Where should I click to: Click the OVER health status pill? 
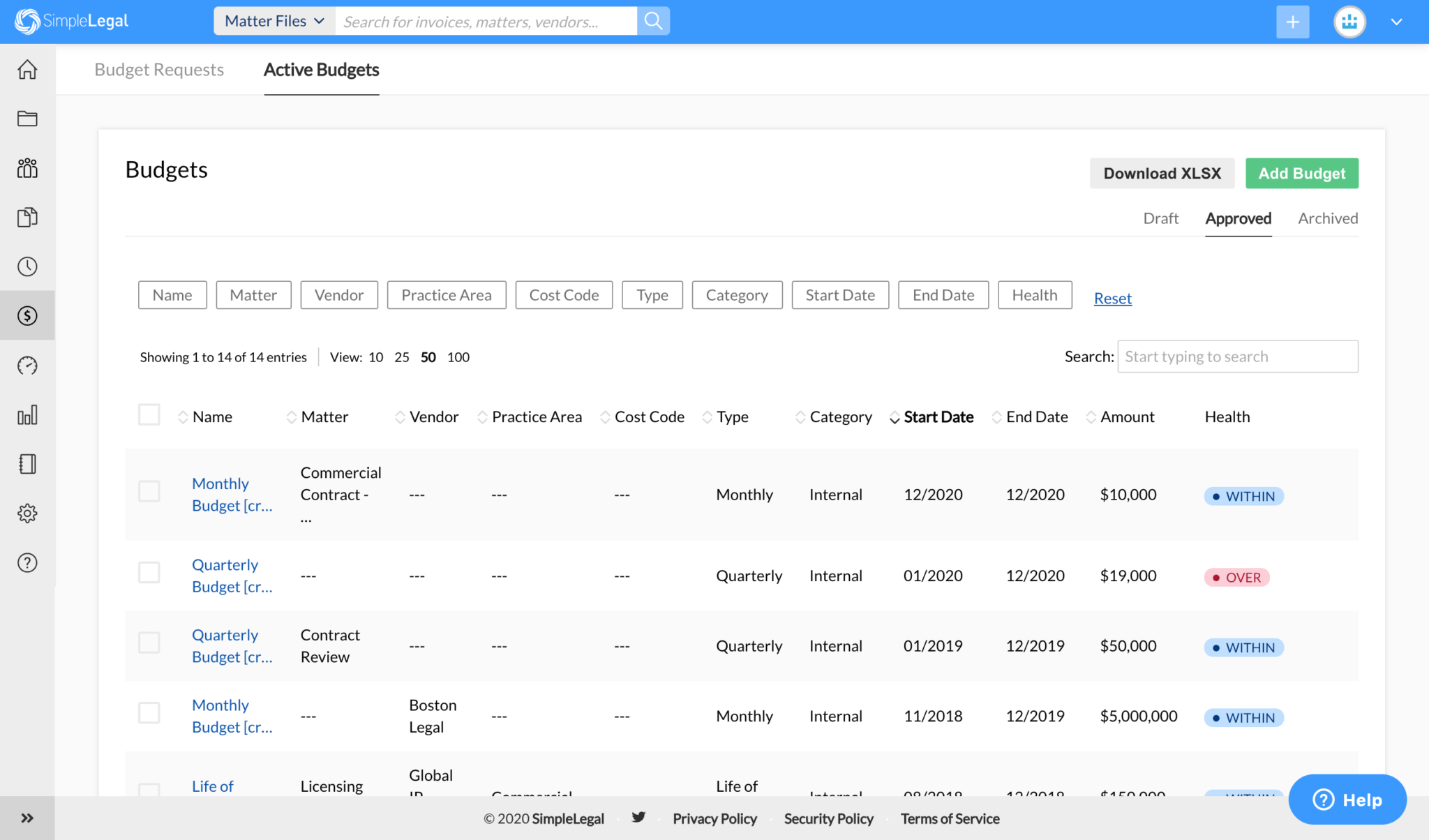tap(1236, 577)
